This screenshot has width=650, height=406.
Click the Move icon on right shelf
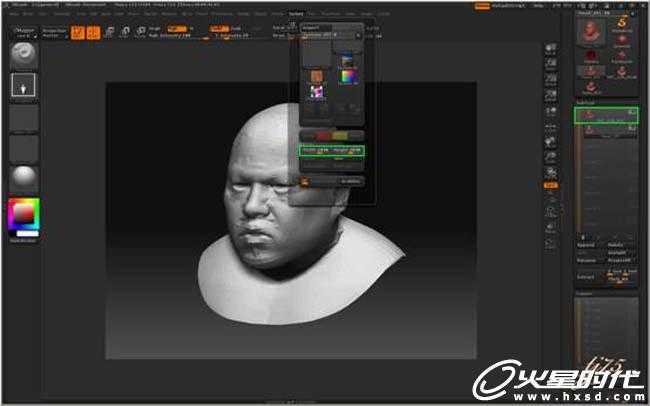point(551,143)
